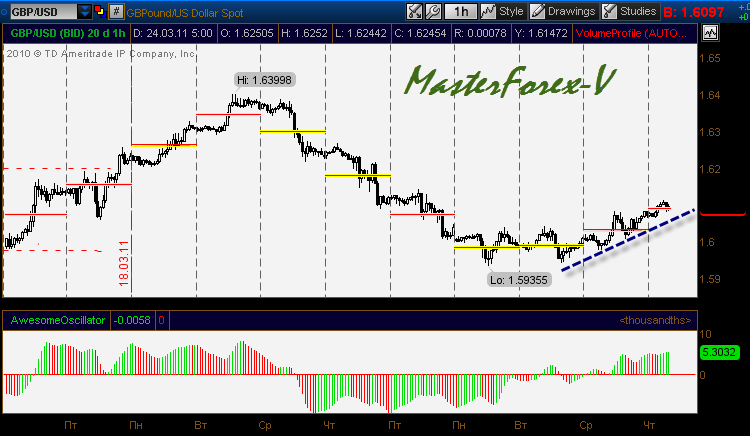Viewport: 750px width, 436px height.
Task: Click the Lo: 1.59355 price bubble
Action: click(519, 280)
